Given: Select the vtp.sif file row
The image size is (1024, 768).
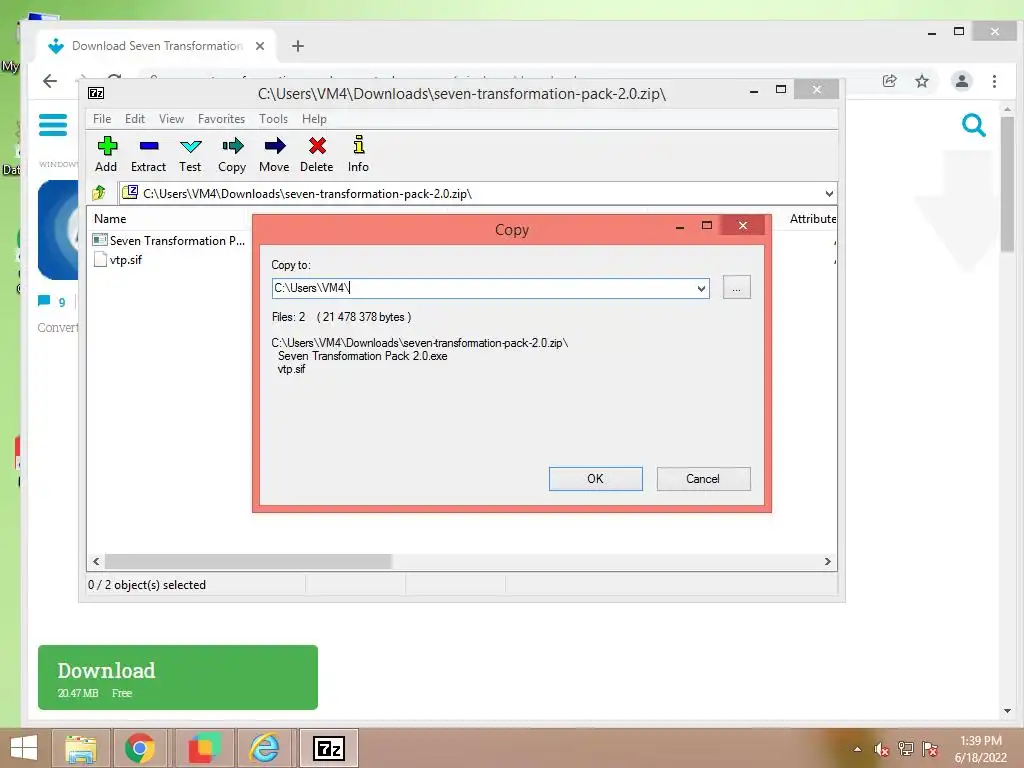Looking at the screenshot, I should tap(118, 259).
